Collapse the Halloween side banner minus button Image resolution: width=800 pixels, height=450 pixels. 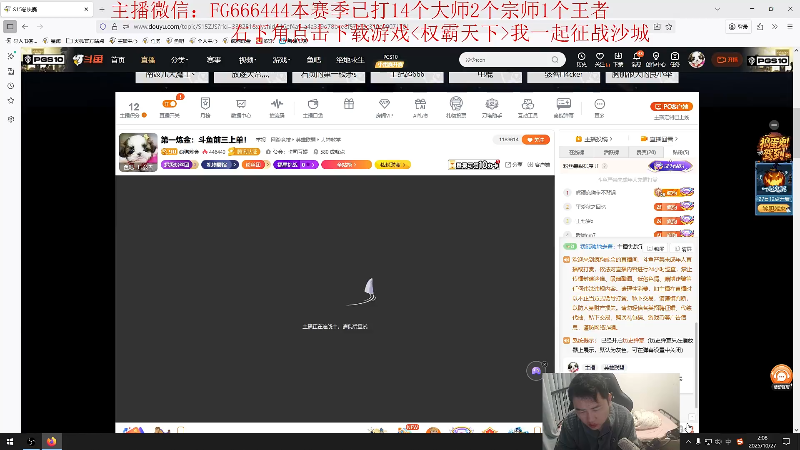(x=774, y=125)
